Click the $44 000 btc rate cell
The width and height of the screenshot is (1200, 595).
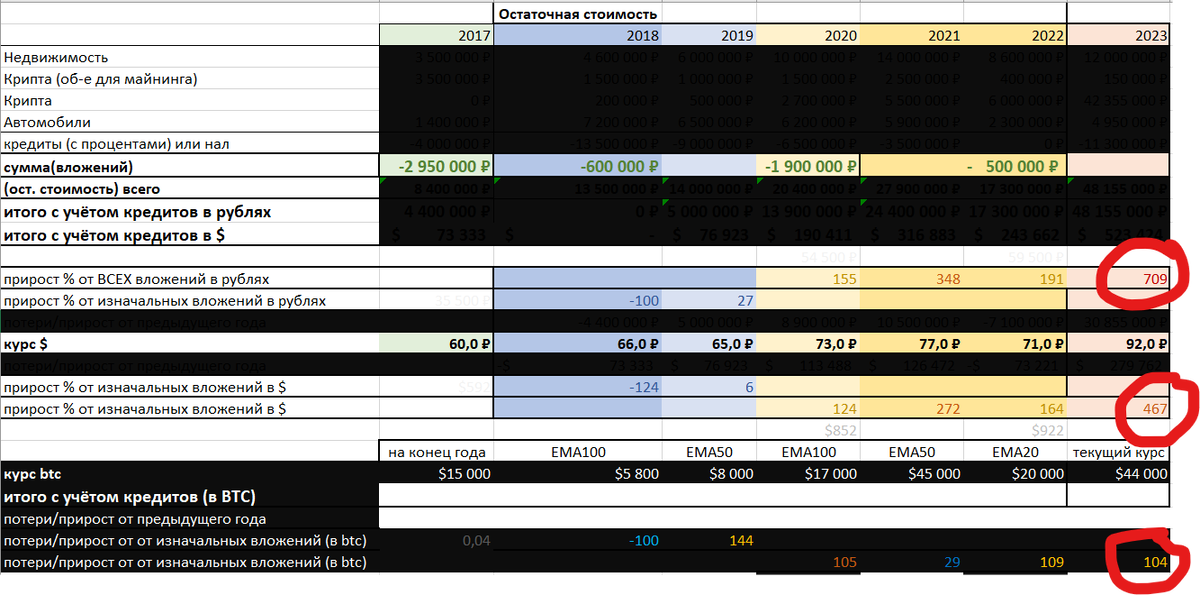click(1118, 475)
